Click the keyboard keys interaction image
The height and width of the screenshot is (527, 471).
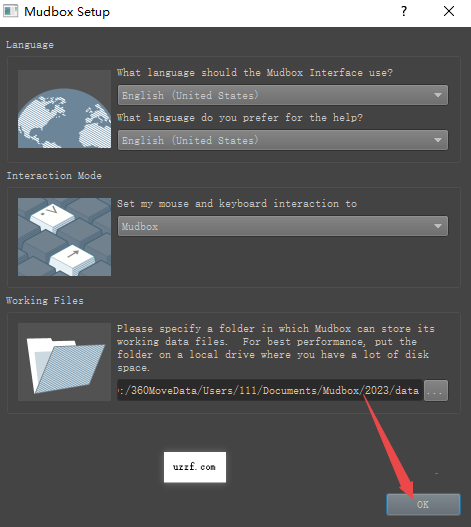click(x=65, y=237)
